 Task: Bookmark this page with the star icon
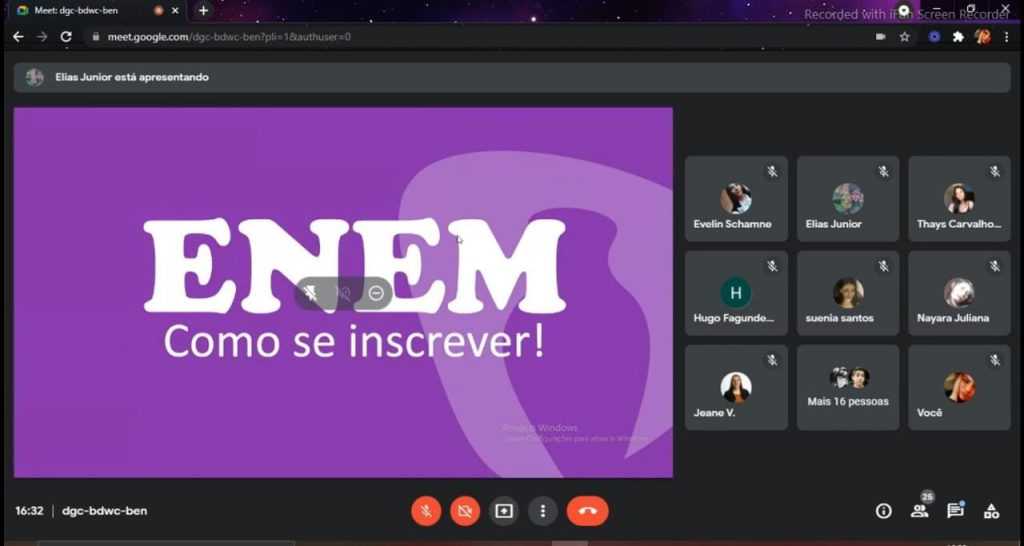point(904,36)
